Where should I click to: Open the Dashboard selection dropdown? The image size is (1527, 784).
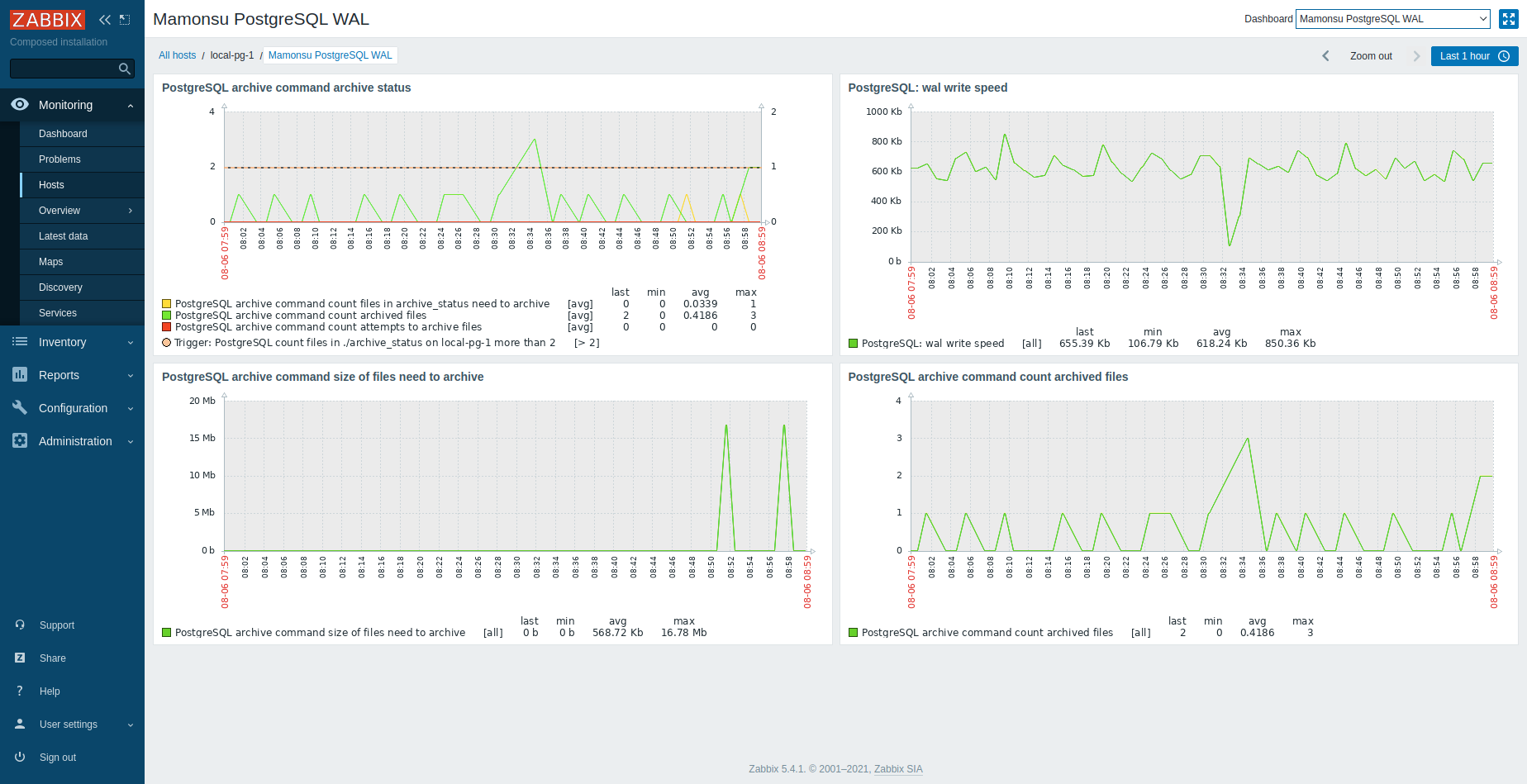[1393, 19]
